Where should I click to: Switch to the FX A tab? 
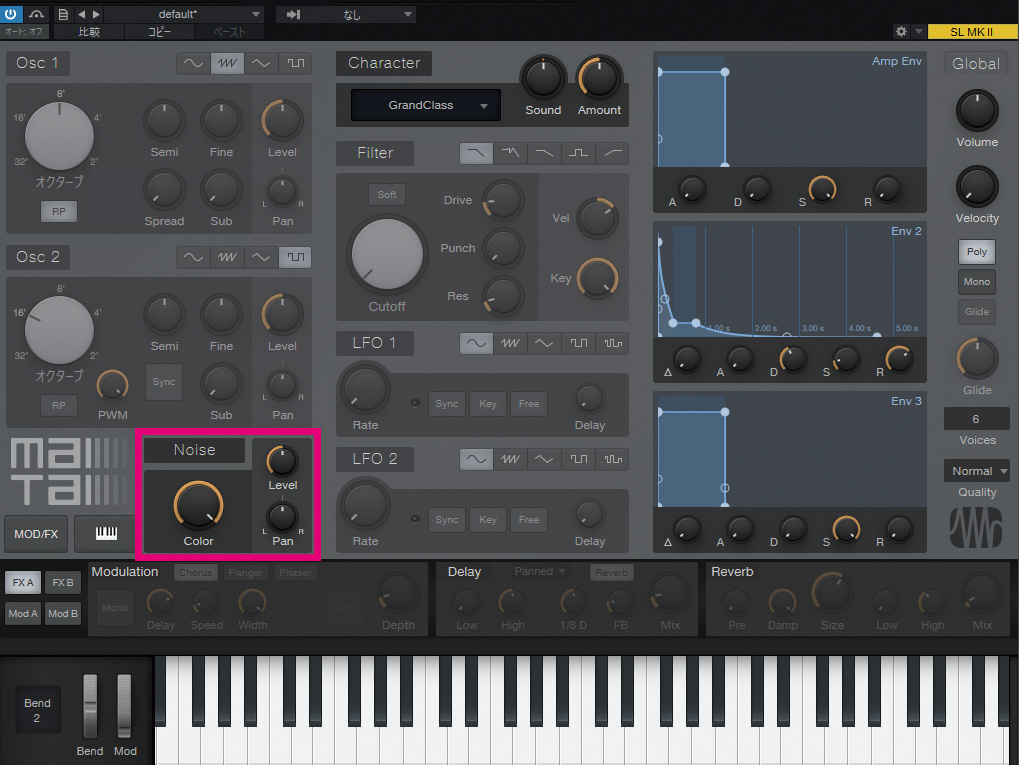click(23, 582)
